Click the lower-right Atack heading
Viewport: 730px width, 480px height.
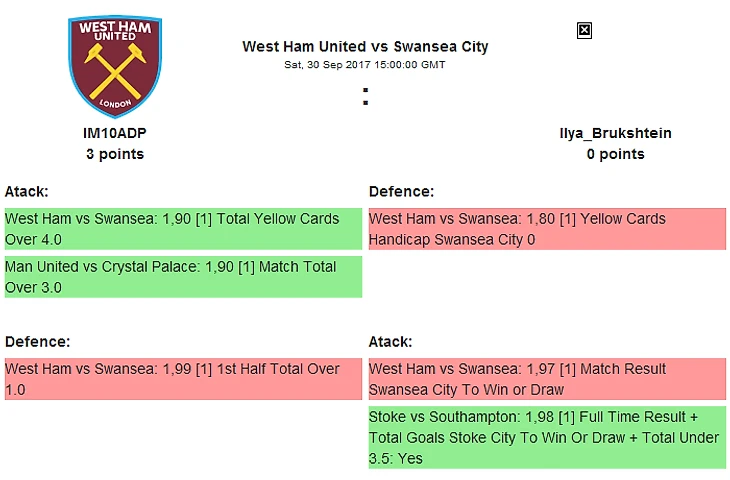pos(391,341)
